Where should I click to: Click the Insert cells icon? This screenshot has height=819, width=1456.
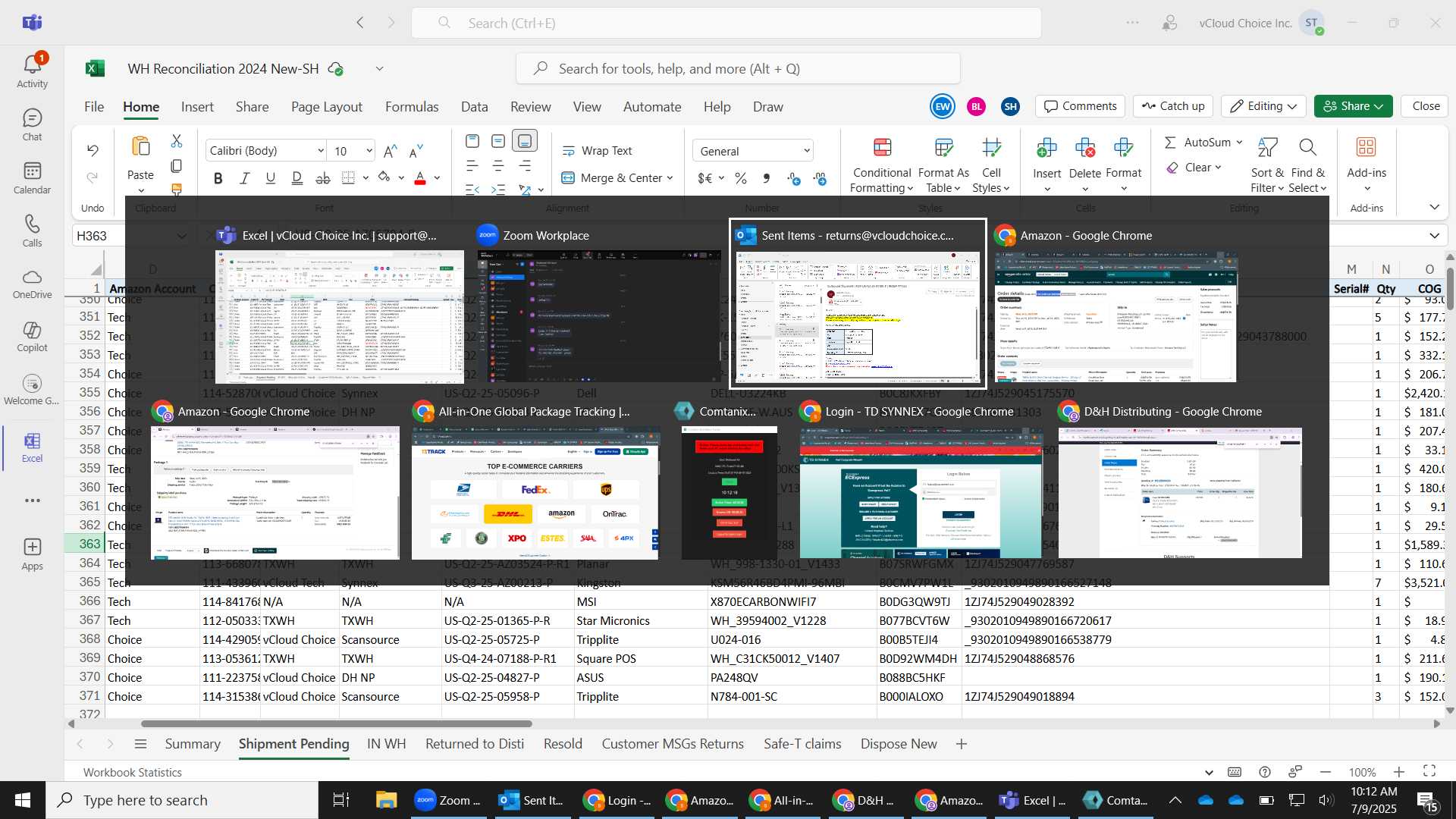[x=1046, y=148]
